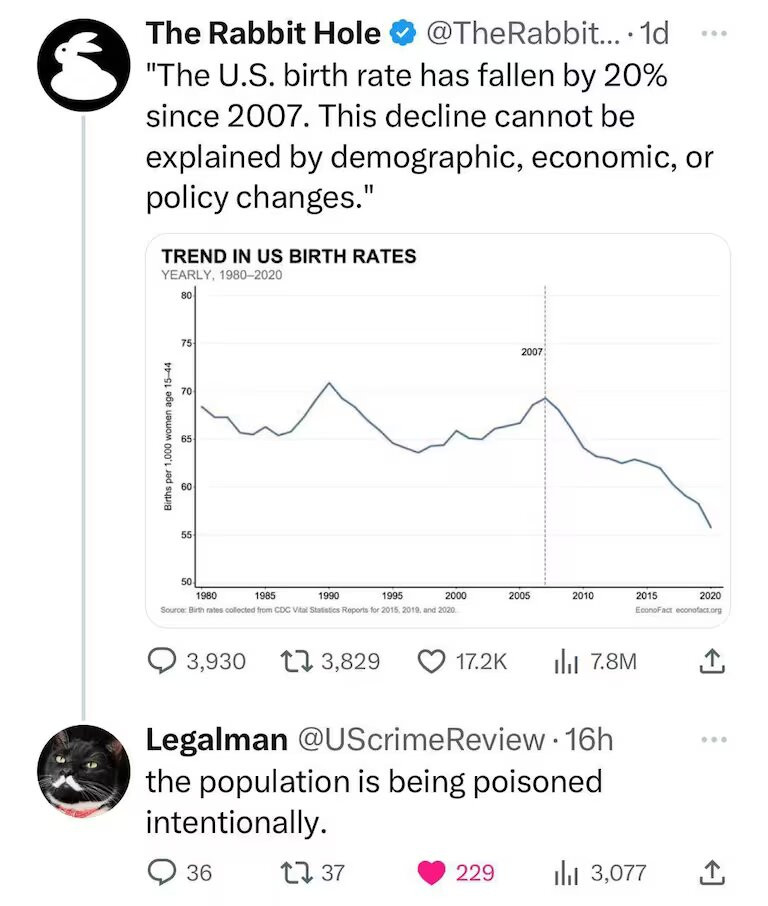Open Legalman's cat profile picture

pos(83,772)
